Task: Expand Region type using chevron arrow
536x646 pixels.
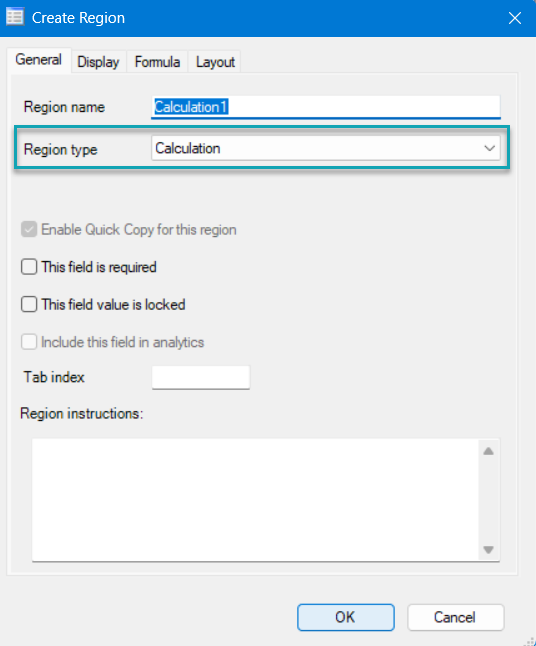Action: pyautogui.click(x=489, y=148)
